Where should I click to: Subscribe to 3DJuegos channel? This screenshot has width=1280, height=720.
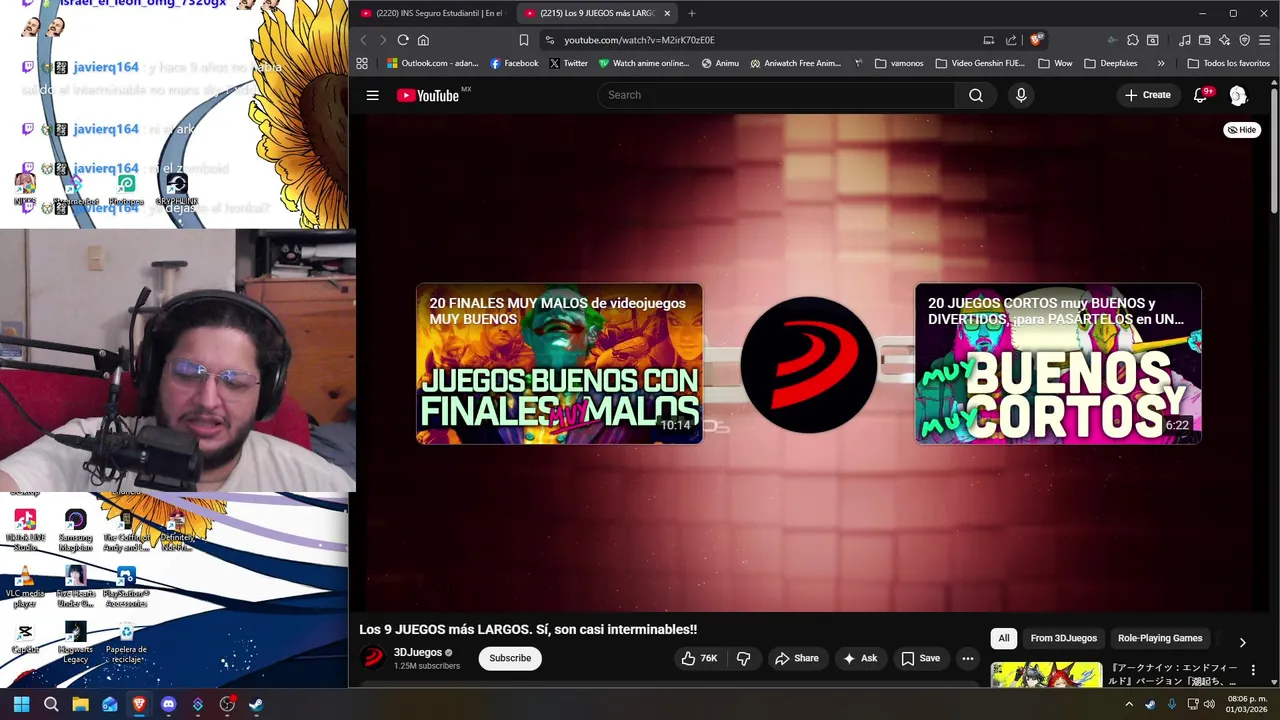510,658
